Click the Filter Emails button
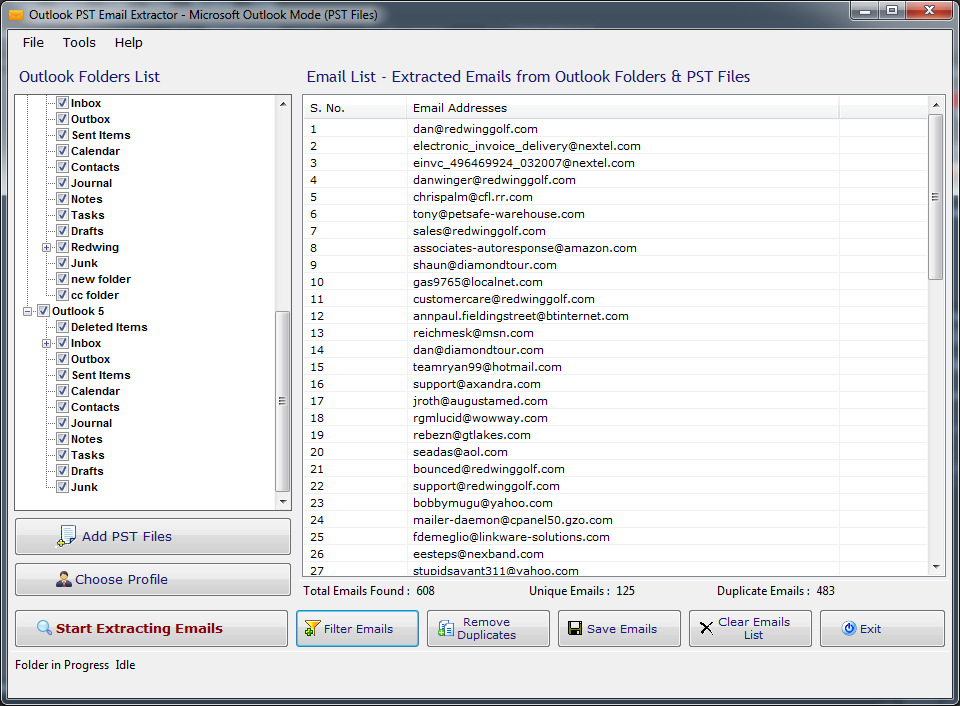 click(x=358, y=628)
